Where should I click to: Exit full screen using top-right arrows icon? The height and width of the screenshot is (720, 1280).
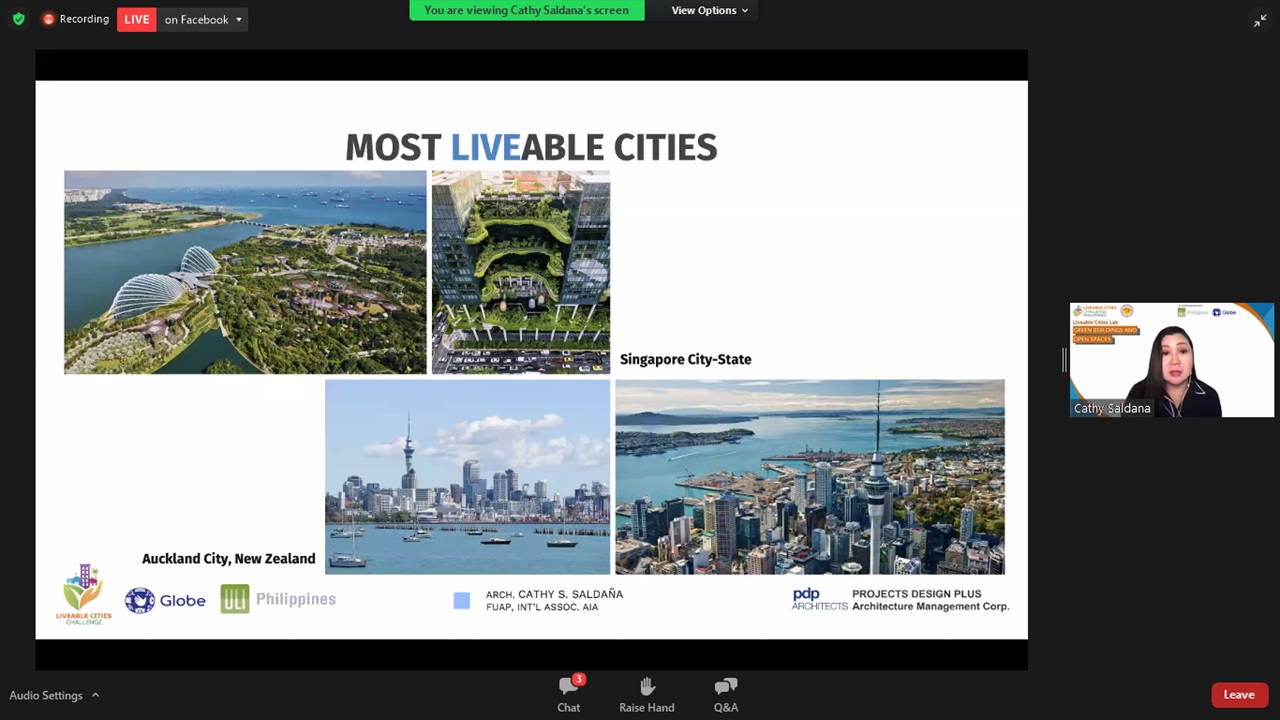click(1259, 21)
